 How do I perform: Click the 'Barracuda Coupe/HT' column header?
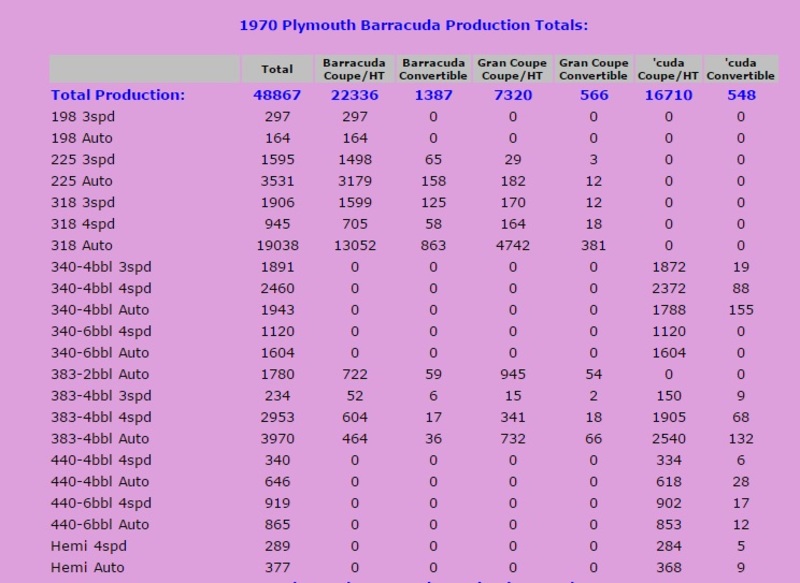355,69
